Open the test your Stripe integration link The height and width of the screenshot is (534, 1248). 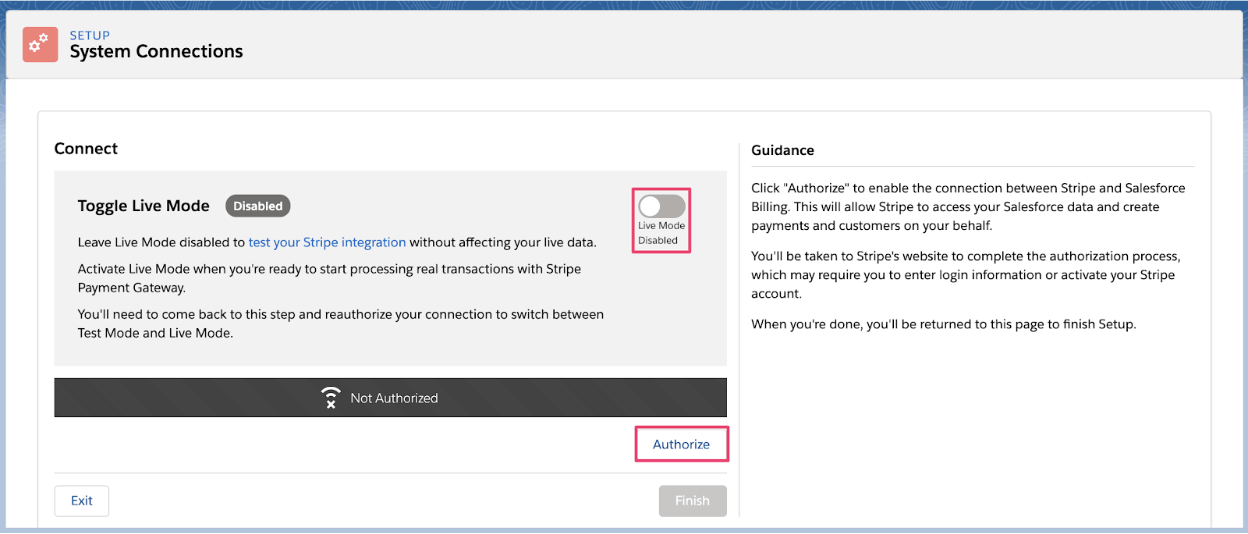pos(327,242)
